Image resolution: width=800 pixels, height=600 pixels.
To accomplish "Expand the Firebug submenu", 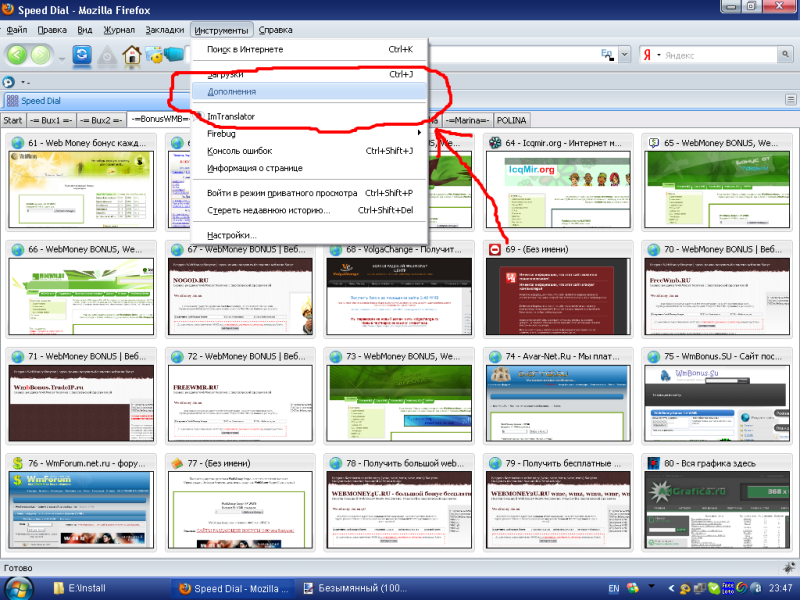I will tap(310, 134).
